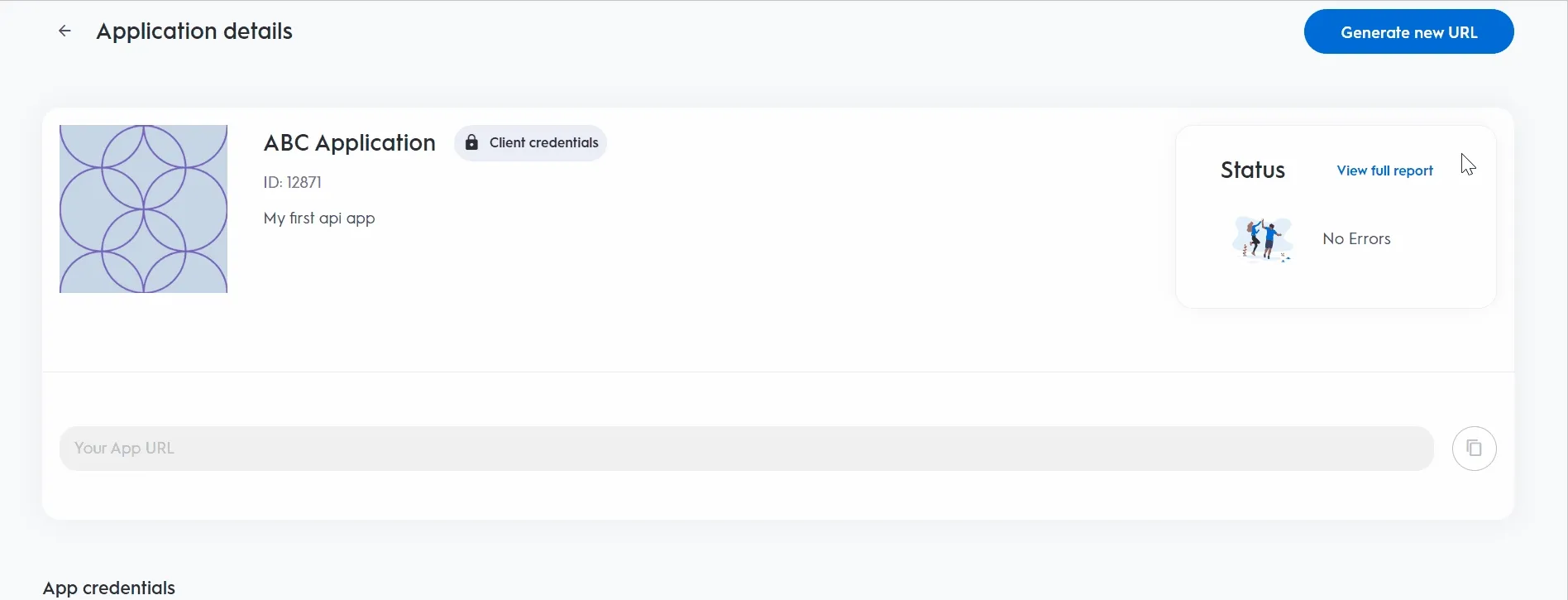This screenshot has width=1568, height=600.
Task: Open the Application details header menu
Action: pyautogui.click(x=194, y=31)
